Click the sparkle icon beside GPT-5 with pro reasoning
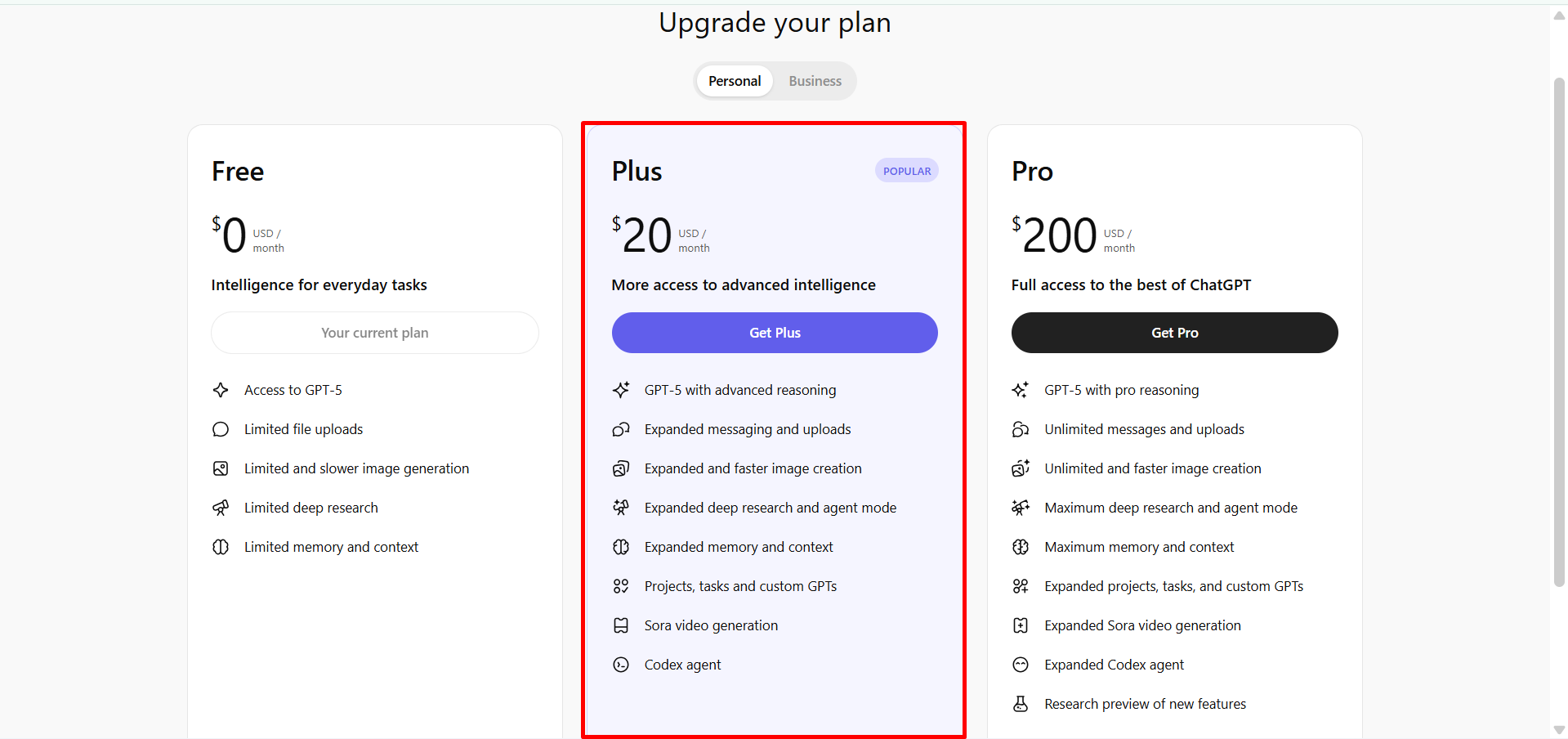The image size is (1568, 739). coord(1021,390)
